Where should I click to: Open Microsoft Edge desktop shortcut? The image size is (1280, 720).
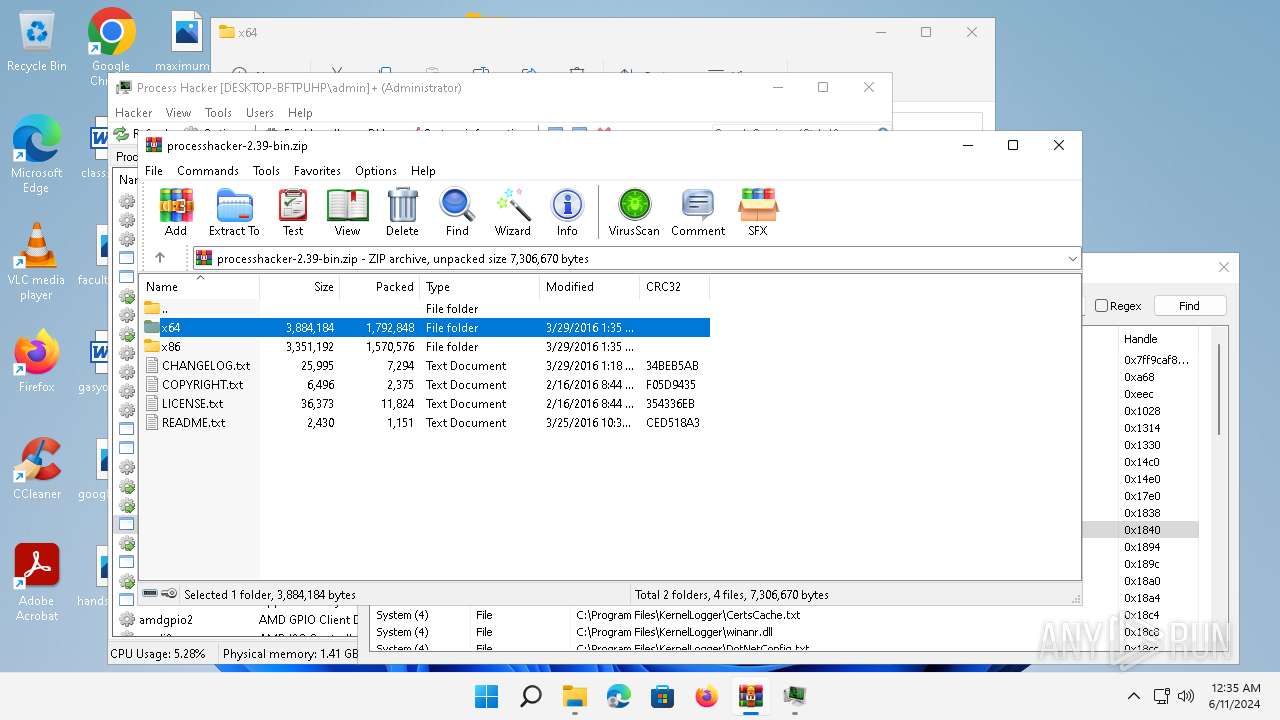click(36, 154)
